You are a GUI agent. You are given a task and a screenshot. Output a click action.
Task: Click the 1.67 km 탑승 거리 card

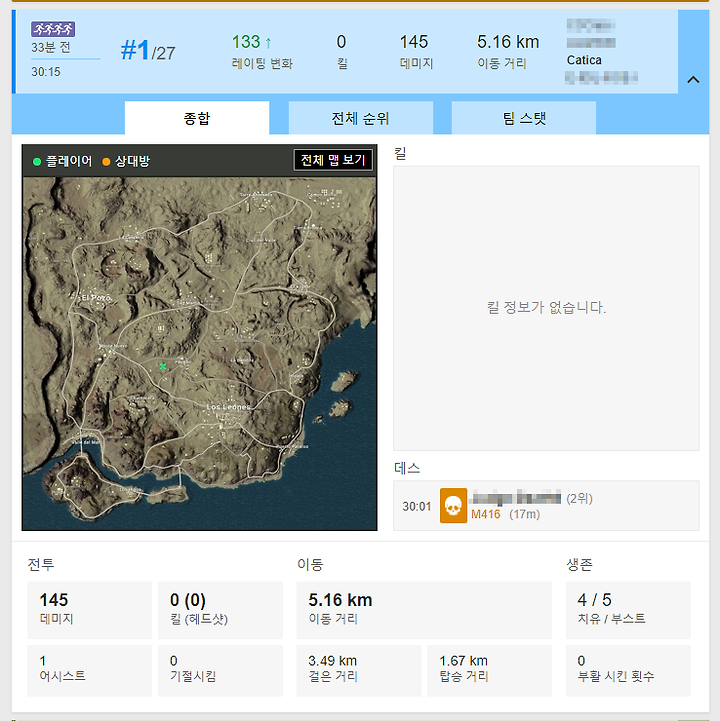point(490,670)
